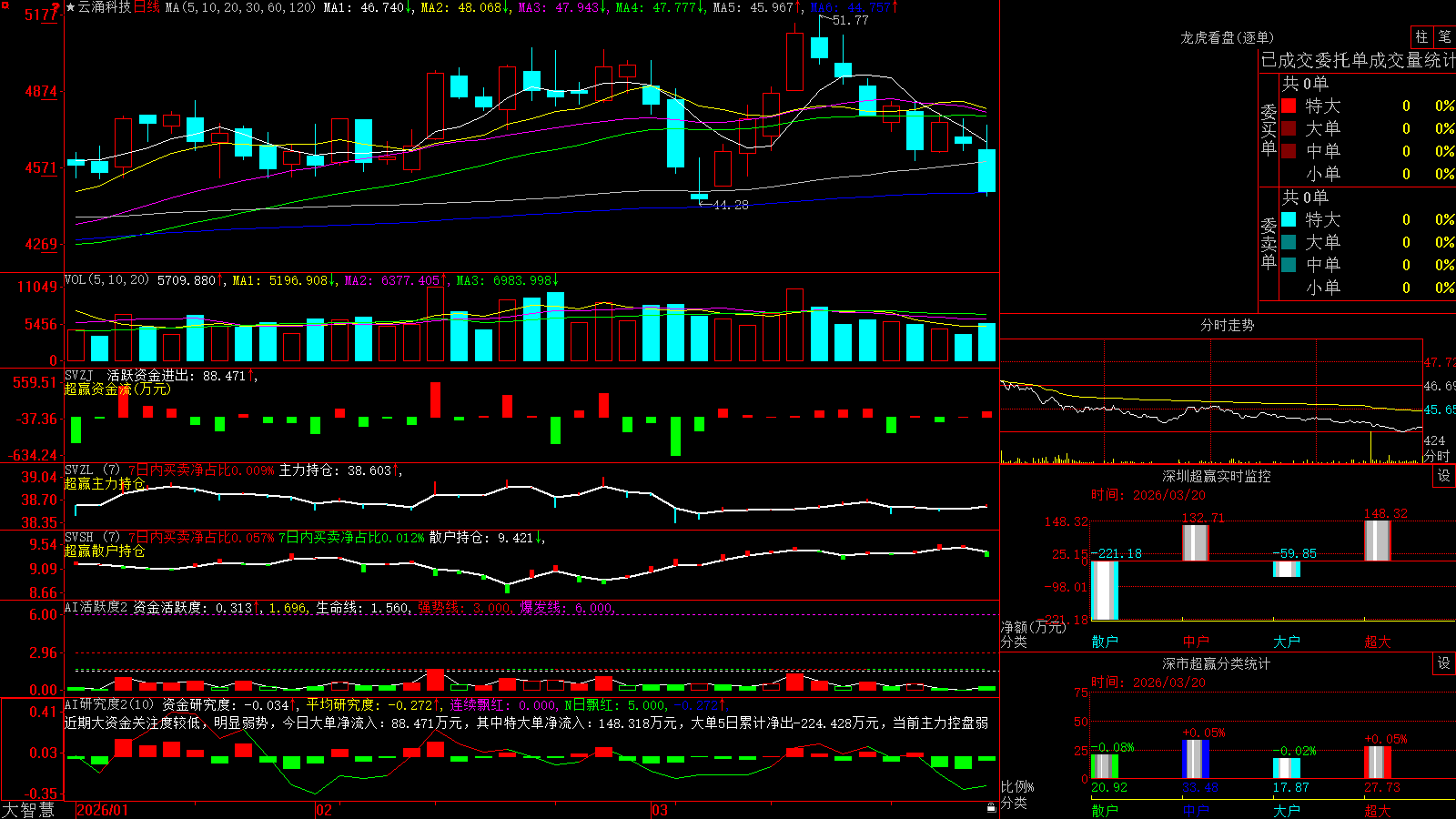Switch to 柱 bar view mode
The height and width of the screenshot is (819, 1456).
tap(1421, 37)
